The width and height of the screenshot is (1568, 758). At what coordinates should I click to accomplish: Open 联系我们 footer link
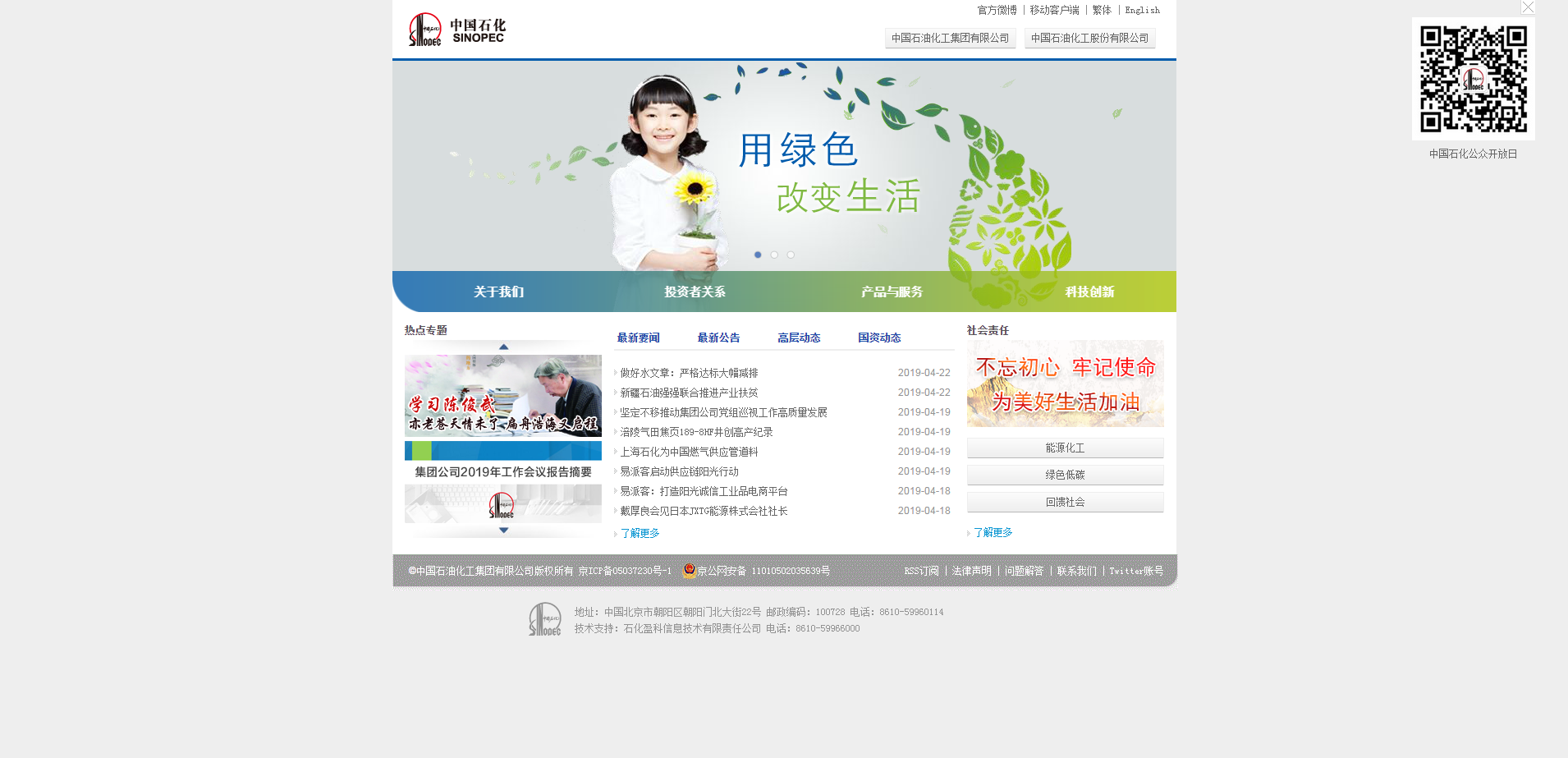pyautogui.click(x=1076, y=571)
